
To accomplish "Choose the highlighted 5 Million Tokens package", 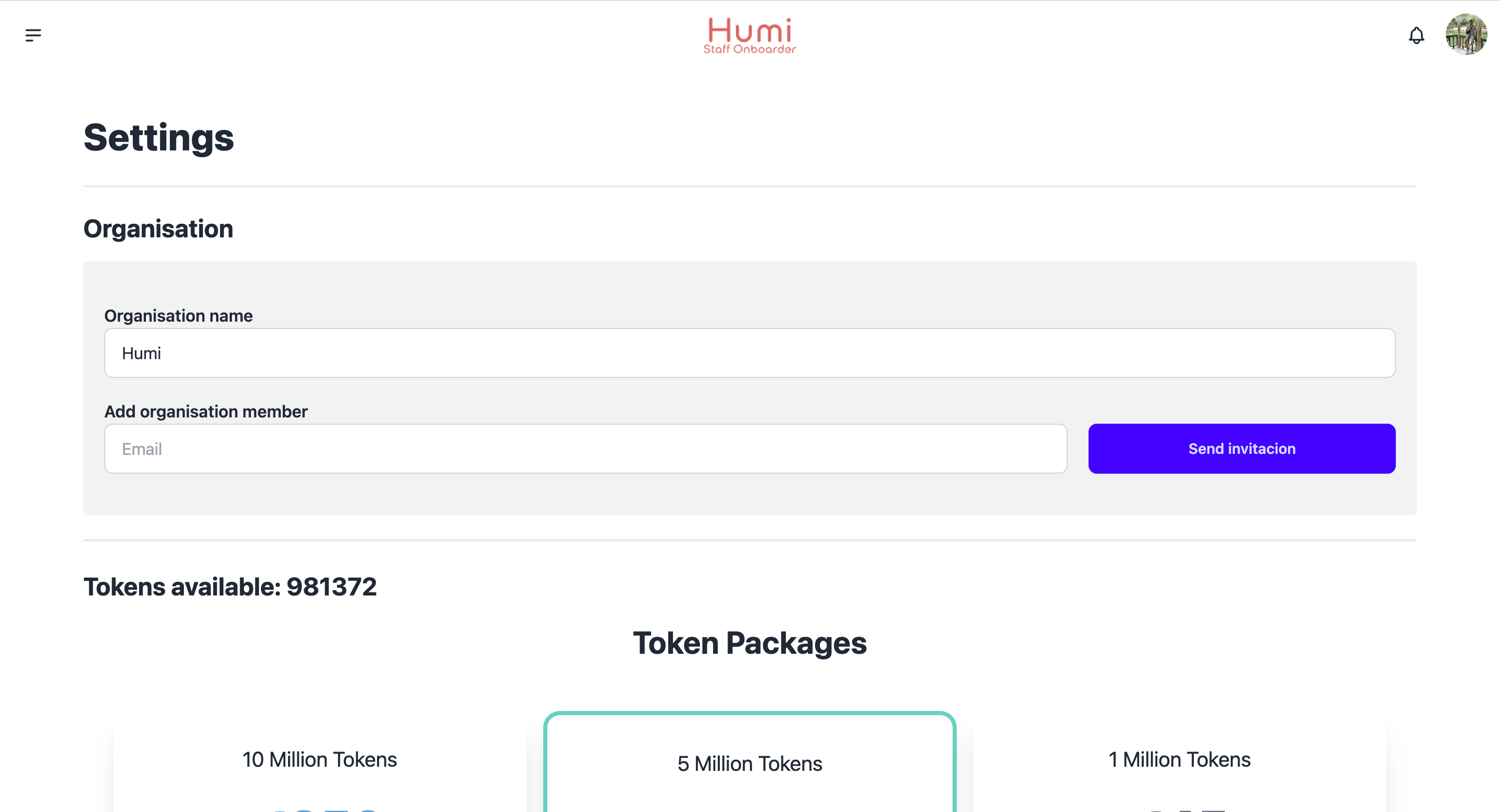I will [749, 764].
